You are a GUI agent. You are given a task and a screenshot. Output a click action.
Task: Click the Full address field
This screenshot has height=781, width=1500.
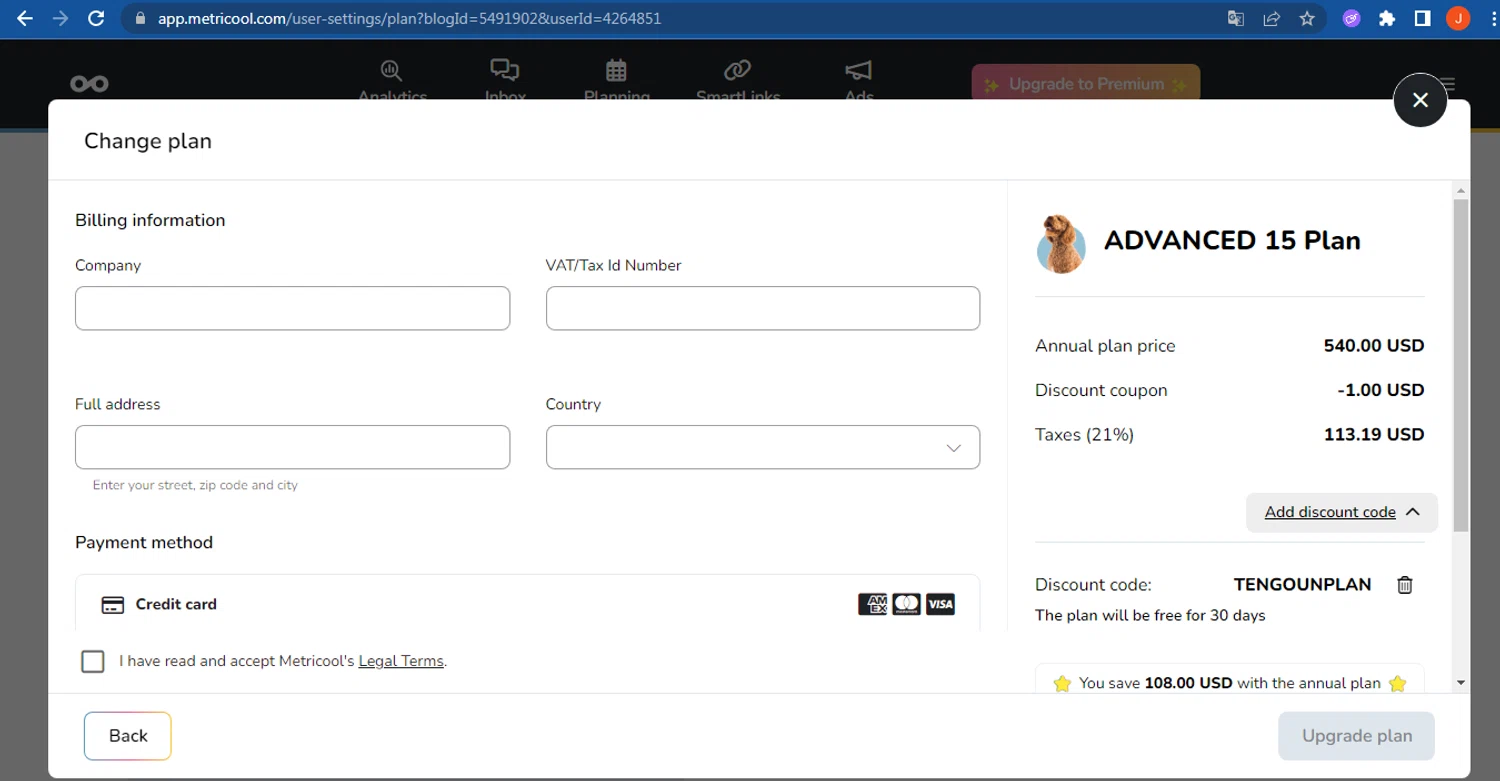292,447
